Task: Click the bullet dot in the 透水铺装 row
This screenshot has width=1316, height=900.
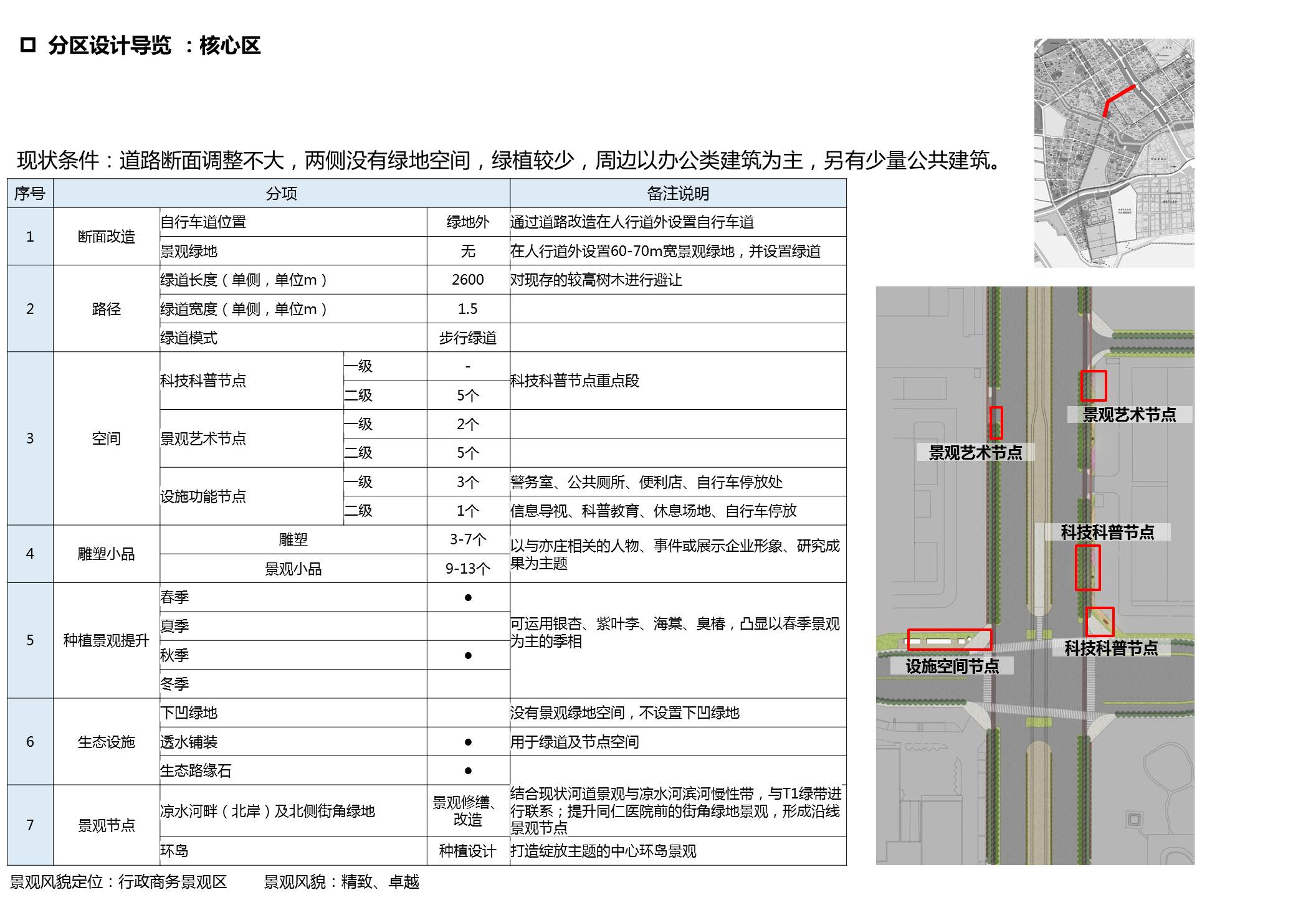Action: pyautogui.click(x=468, y=742)
